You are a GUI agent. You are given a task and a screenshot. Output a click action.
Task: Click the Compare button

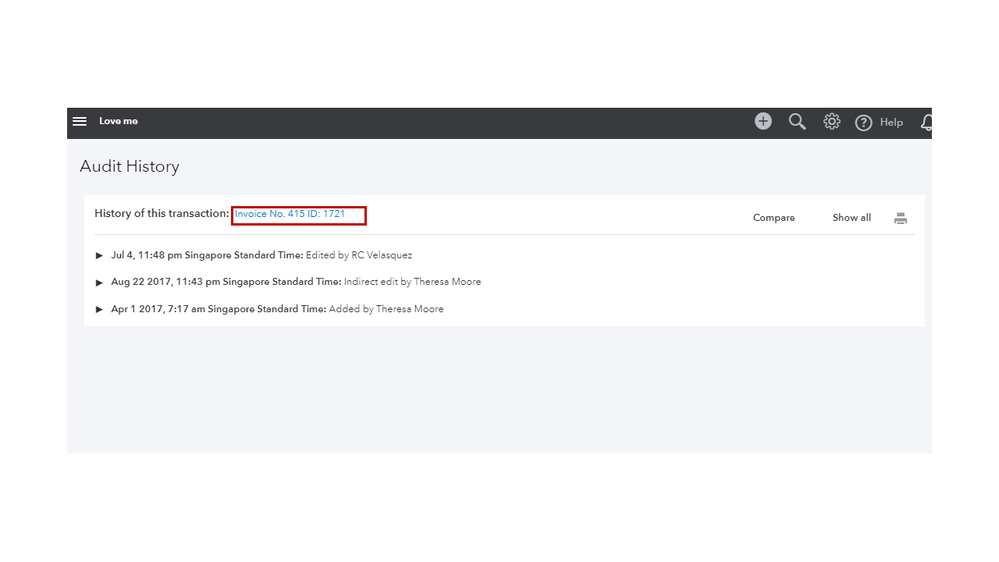click(773, 218)
